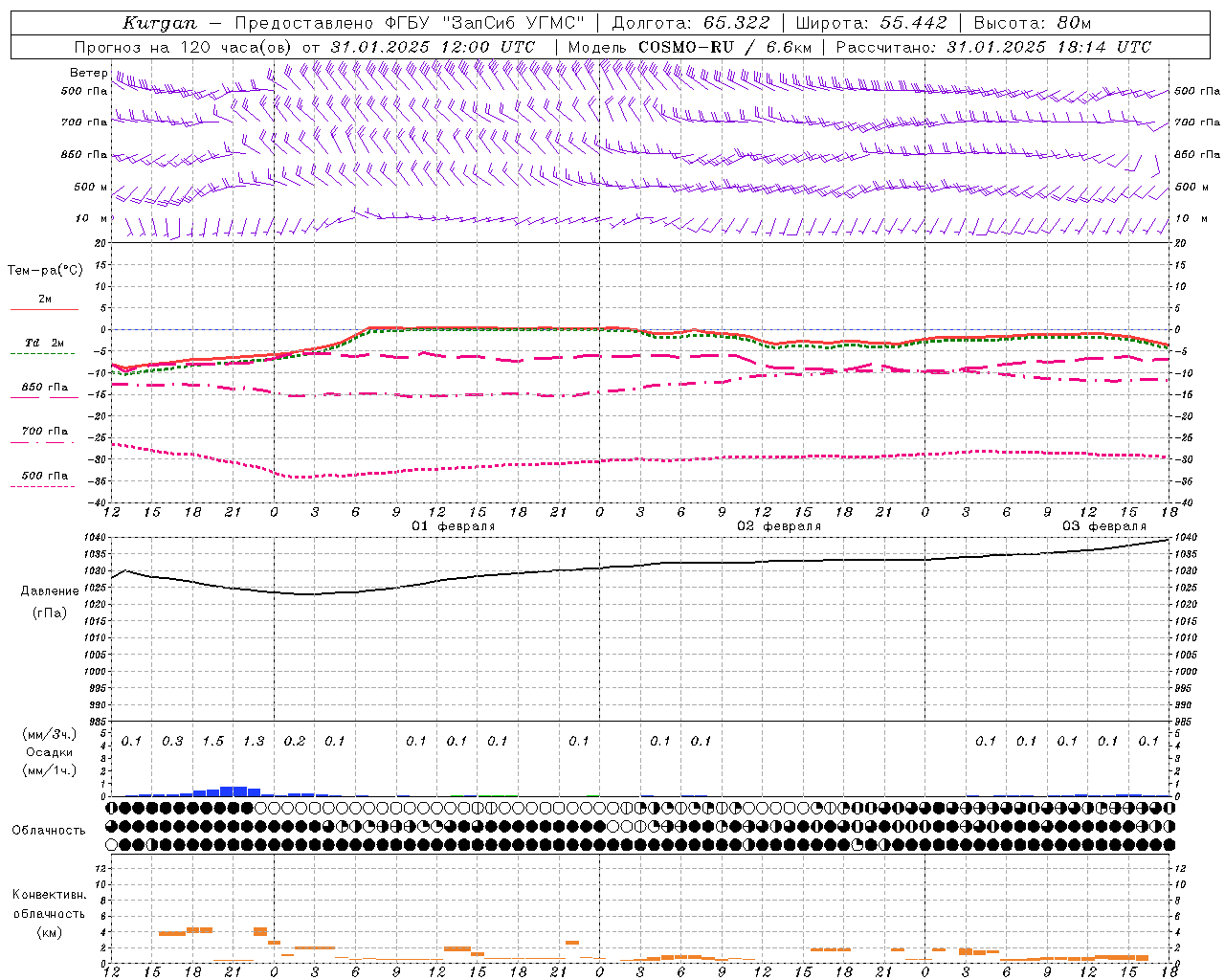Click the 0.2 precipitation amount value

pos(295,742)
